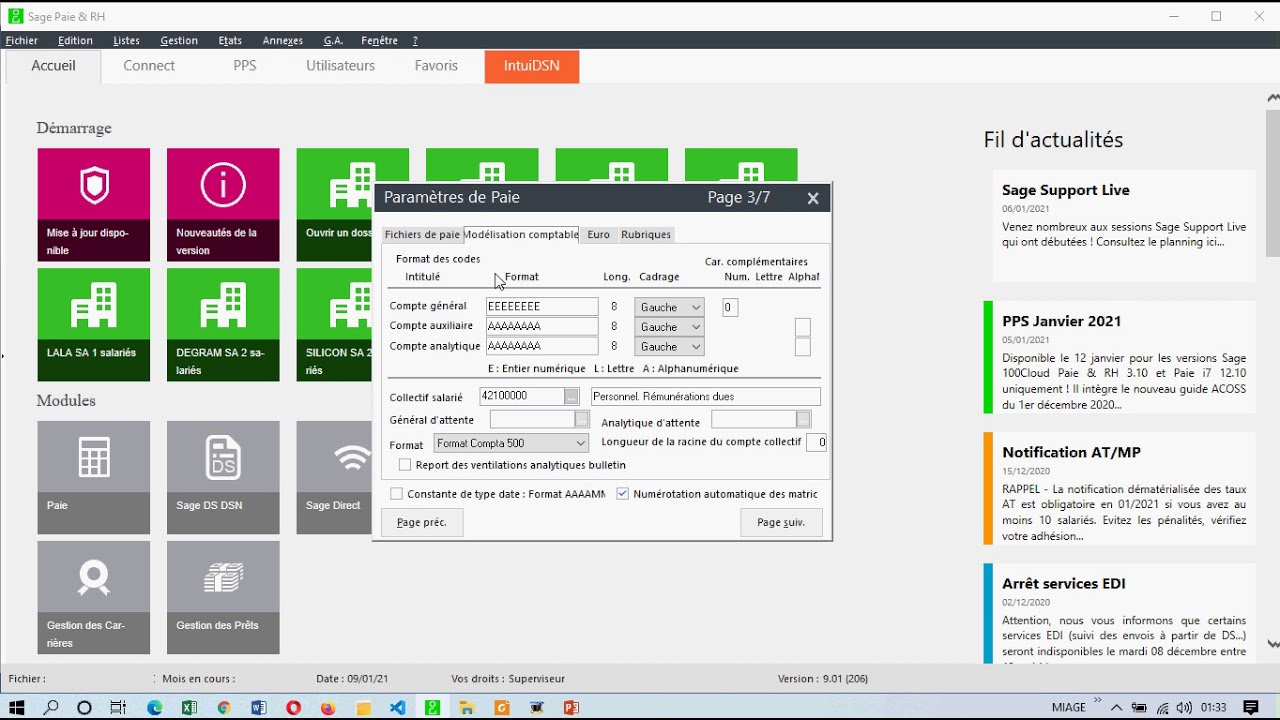Switch to the IntuiDSN tab

click(x=532, y=66)
